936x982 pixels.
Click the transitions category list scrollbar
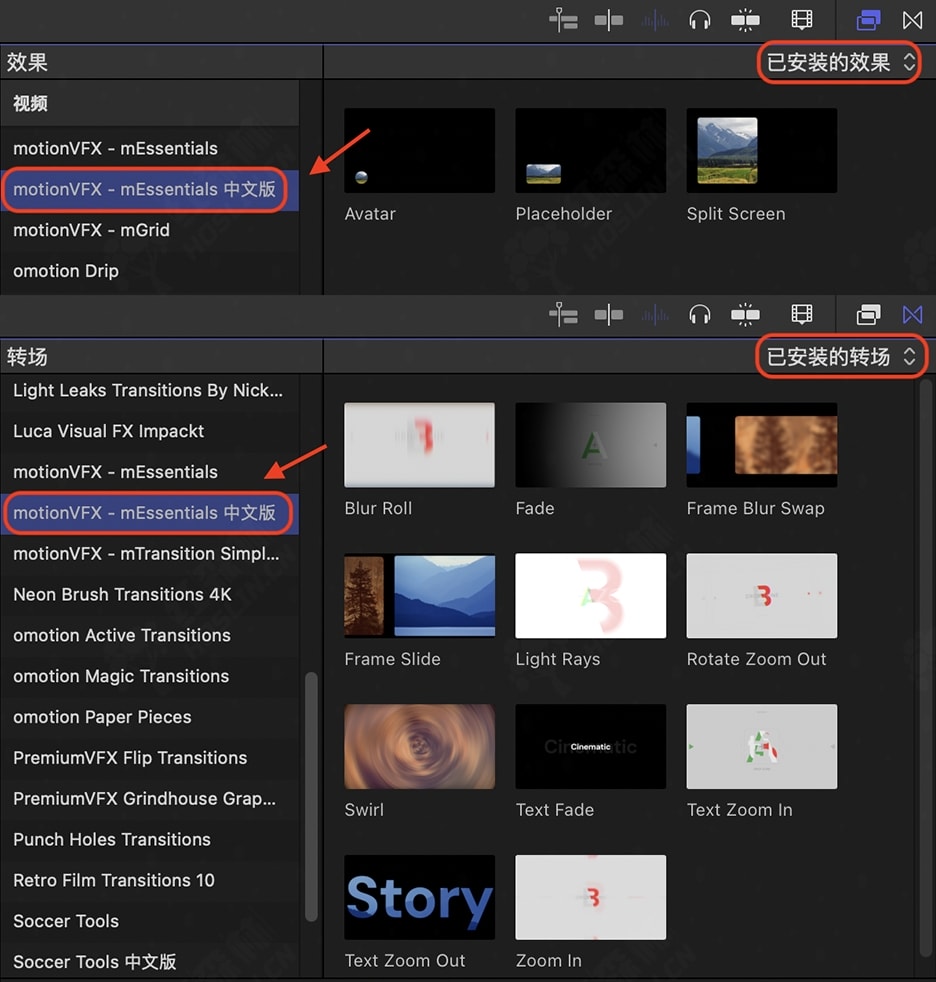pos(311,797)
